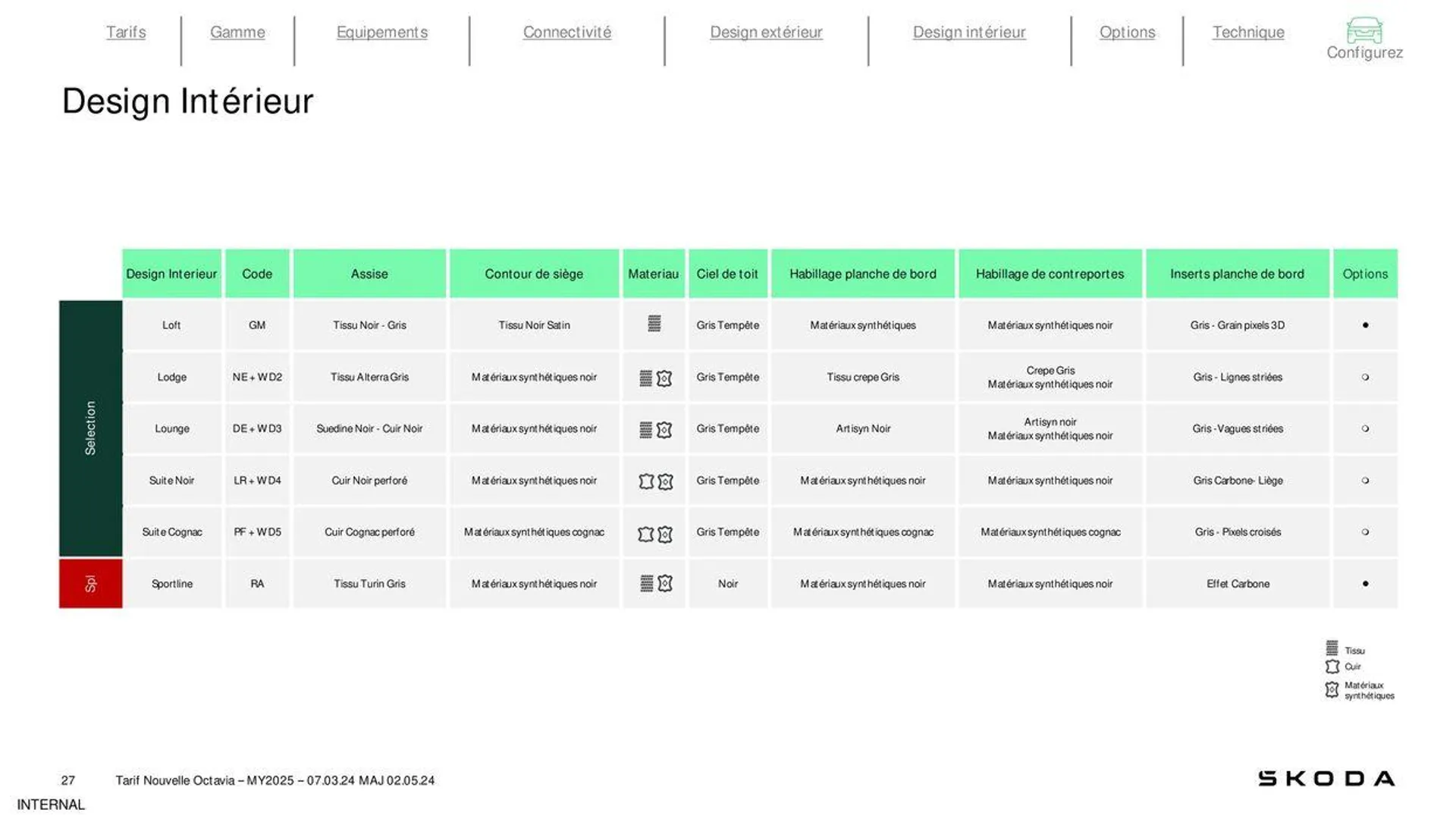This screenshot has height=819, width=1456.
Task: Go to the Connectivité section
Action: click(x=567, y=32)
